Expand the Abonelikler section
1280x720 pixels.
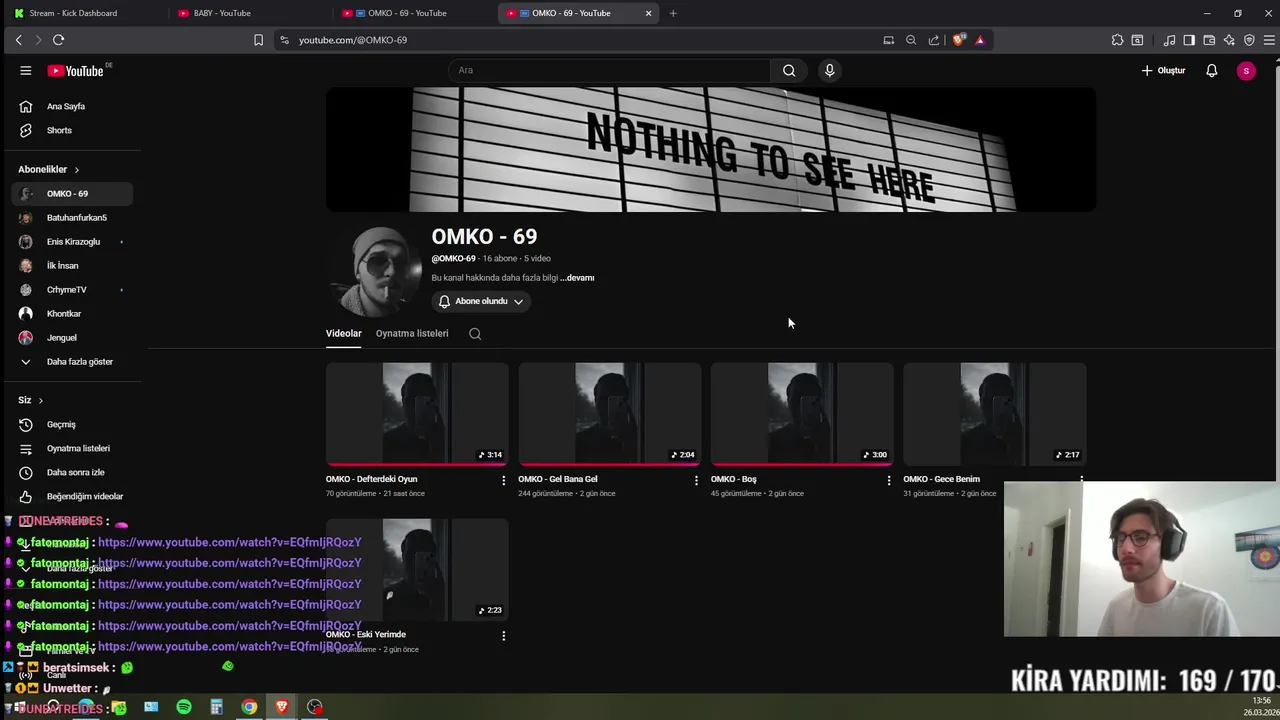tap(48, 169)
